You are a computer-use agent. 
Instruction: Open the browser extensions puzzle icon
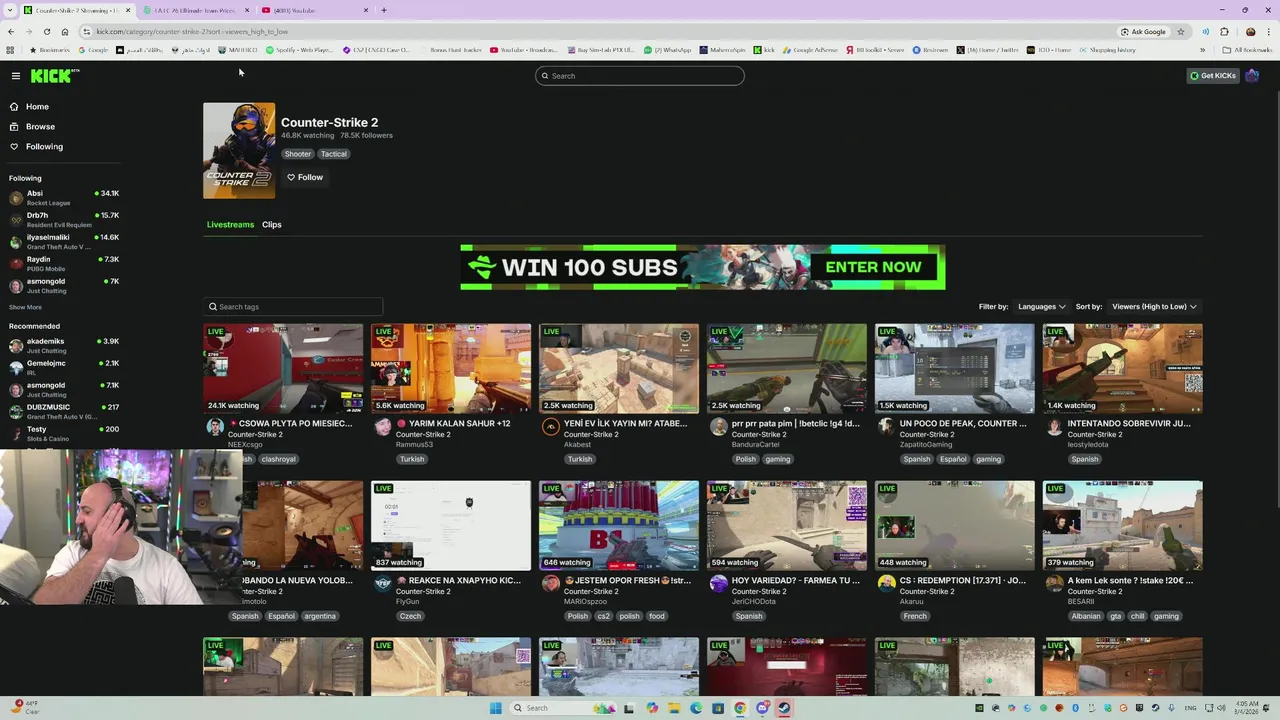tap(1224, 31)
